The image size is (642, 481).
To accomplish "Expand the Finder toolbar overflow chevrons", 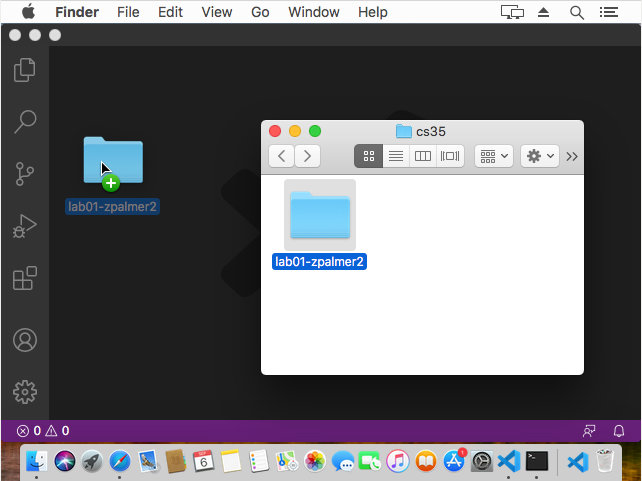I will (x=572, y=156).
